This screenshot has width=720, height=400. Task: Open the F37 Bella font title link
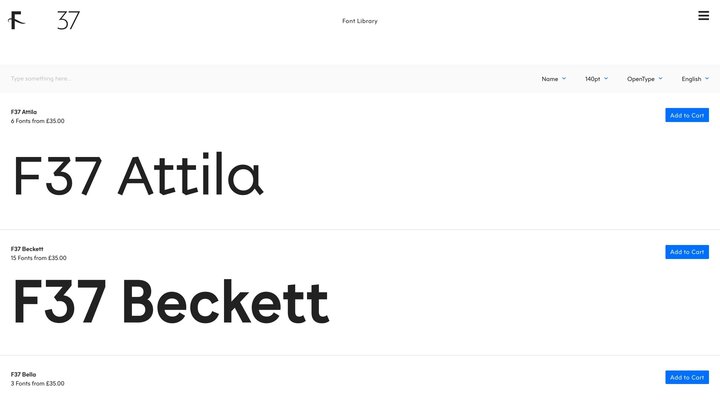click(x=24, y=374)
